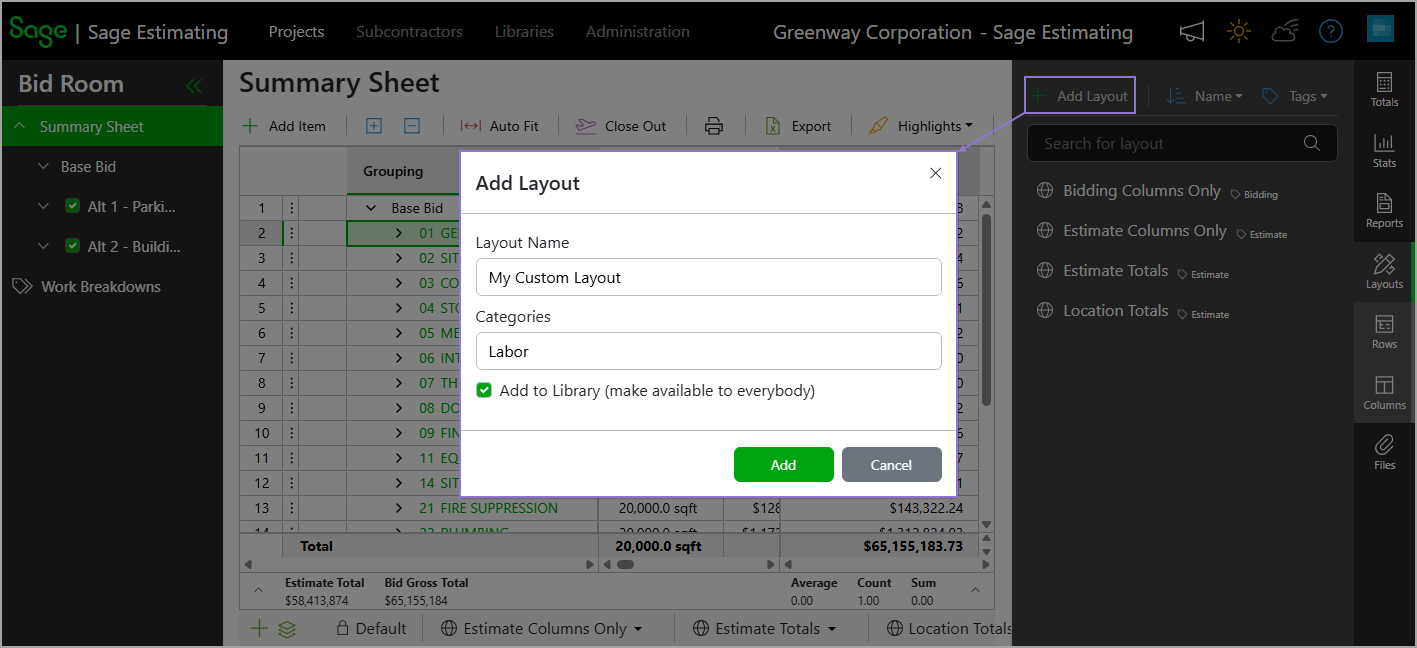
Task: Select Estimate Totals layout in panel
Action: [1116, 270]
